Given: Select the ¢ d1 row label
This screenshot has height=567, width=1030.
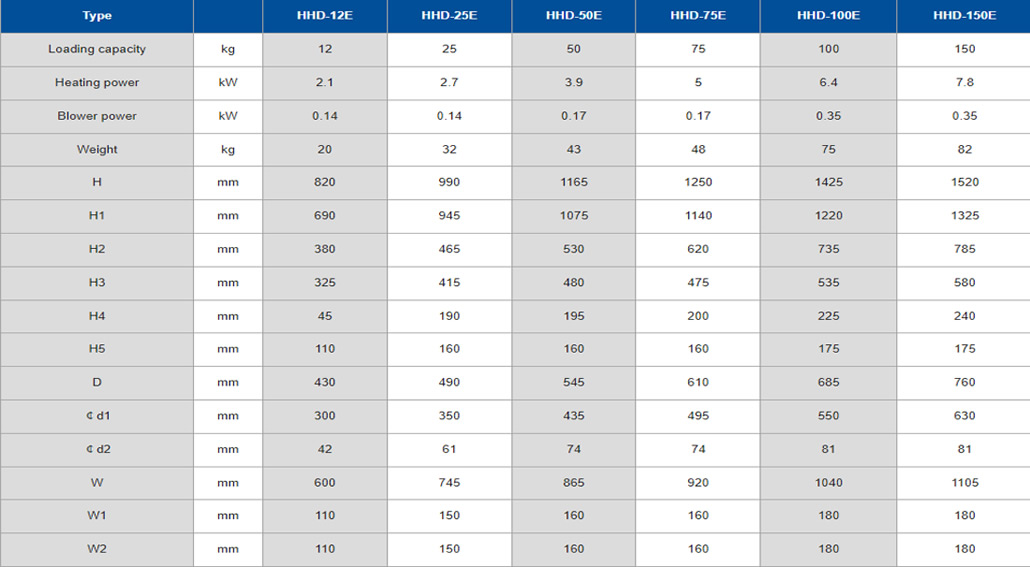Looking at the screenshot, I should point(97,416).
